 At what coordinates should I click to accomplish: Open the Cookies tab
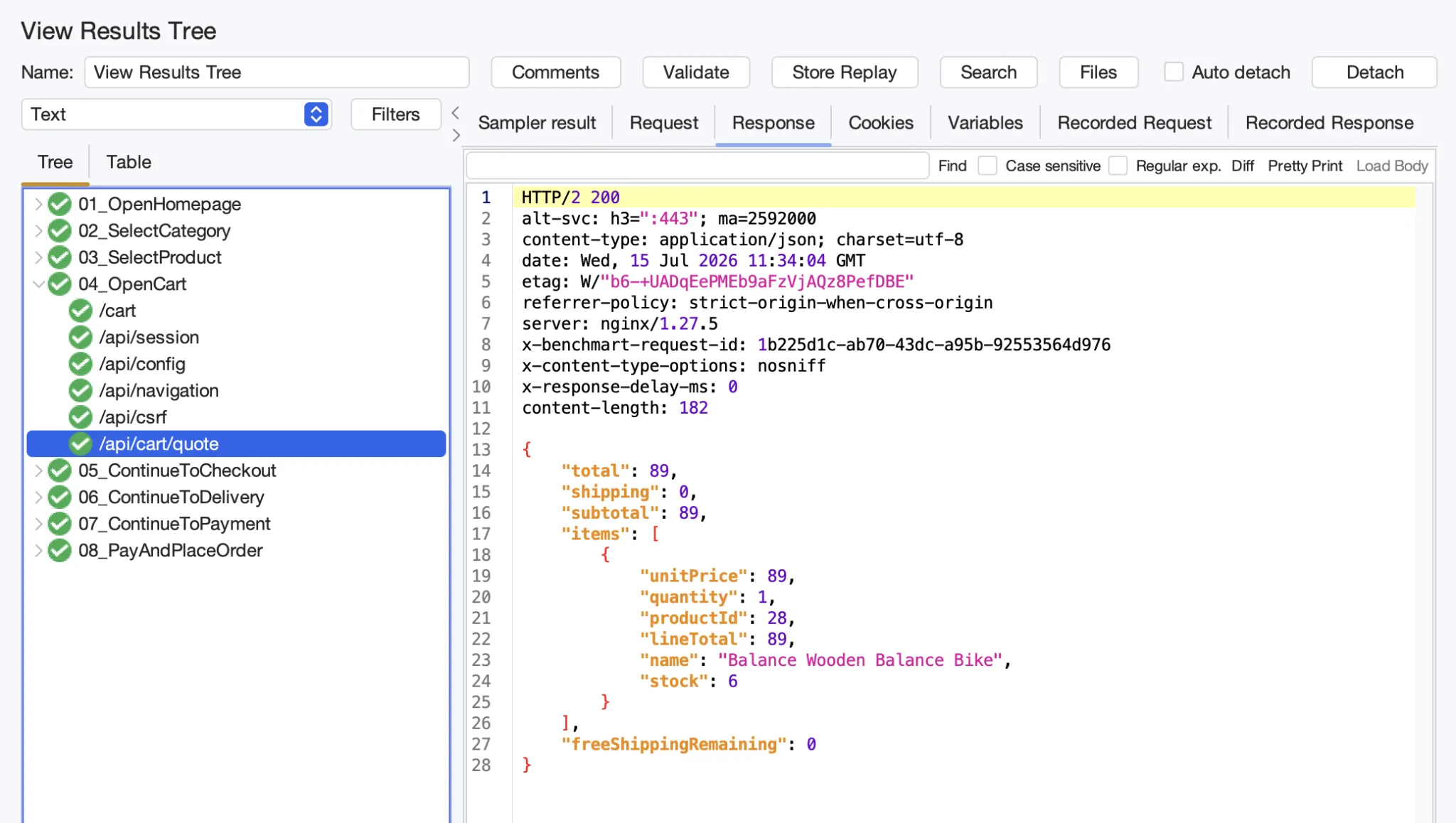pos(881,123)
